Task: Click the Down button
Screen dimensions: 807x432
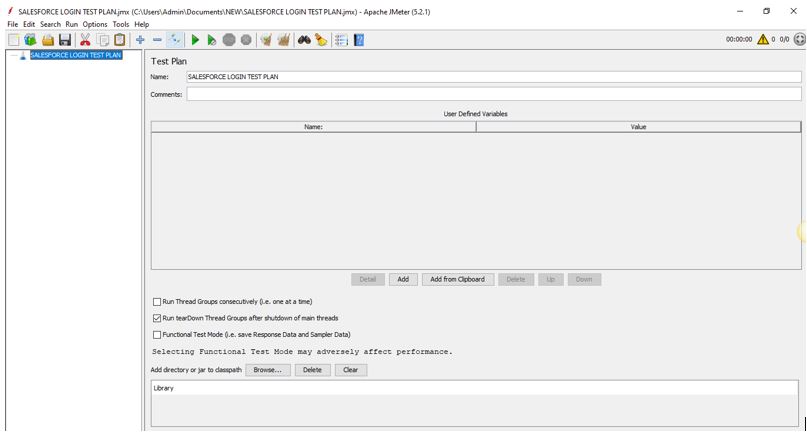Action: click(584, 279)
